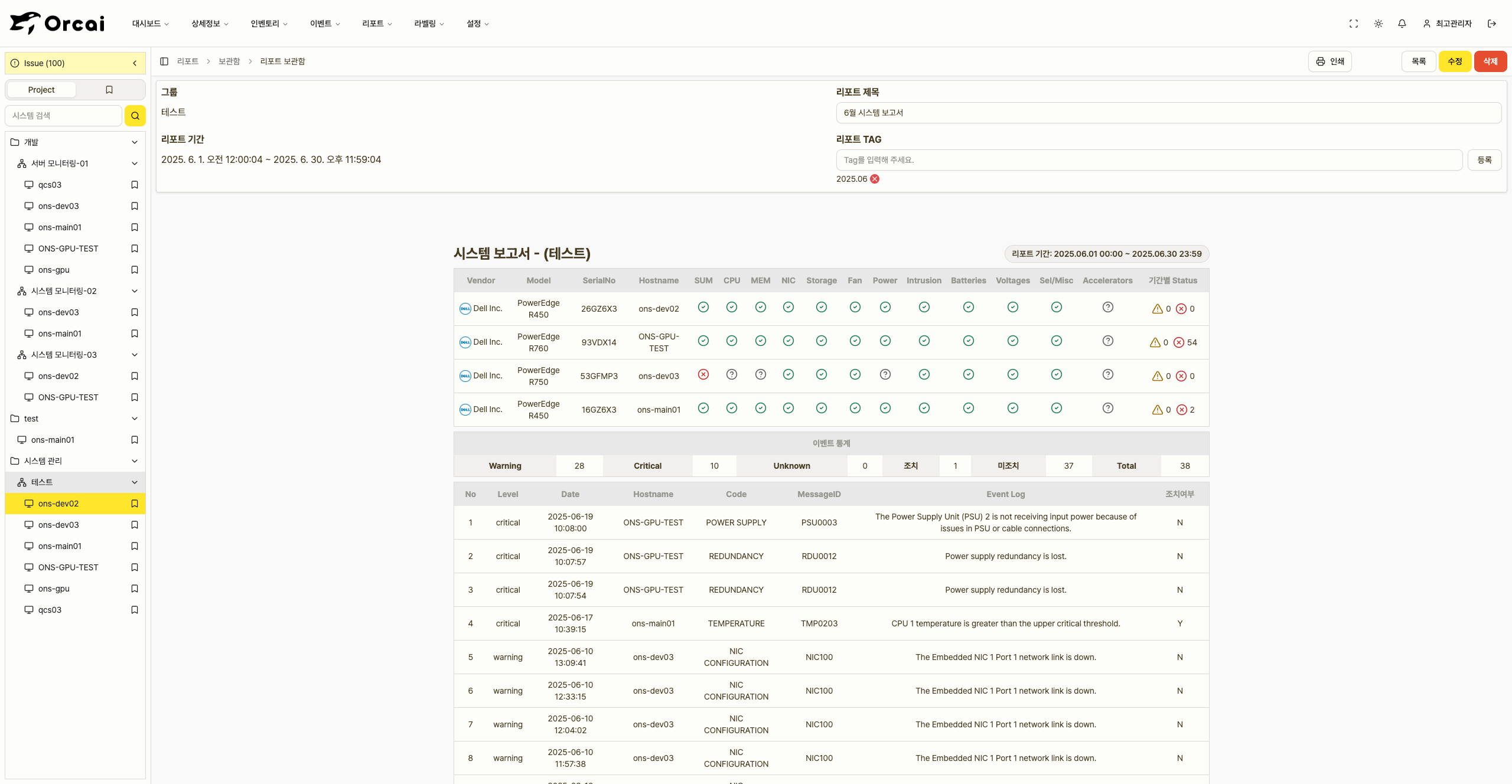
Task: Switch to the bookmark tab beside Project
Action: click(109, 90)
